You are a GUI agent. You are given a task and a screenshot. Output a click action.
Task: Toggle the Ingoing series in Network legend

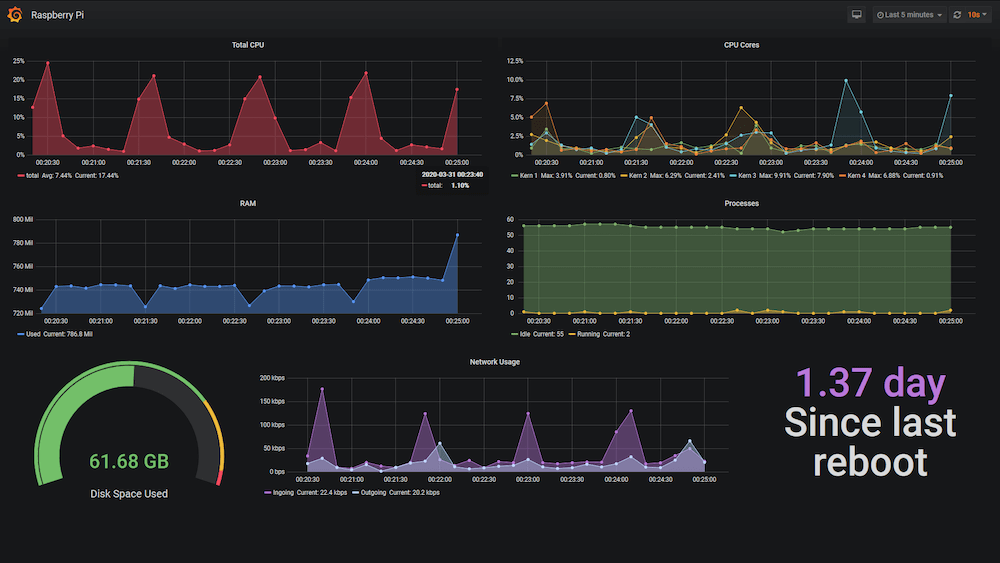[x=280, y=492]
